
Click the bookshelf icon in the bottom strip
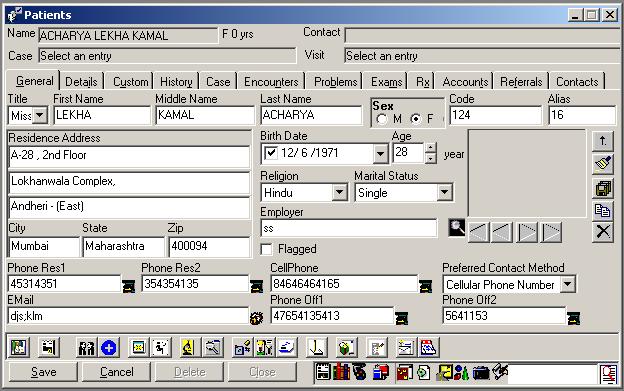click(341, 372)
